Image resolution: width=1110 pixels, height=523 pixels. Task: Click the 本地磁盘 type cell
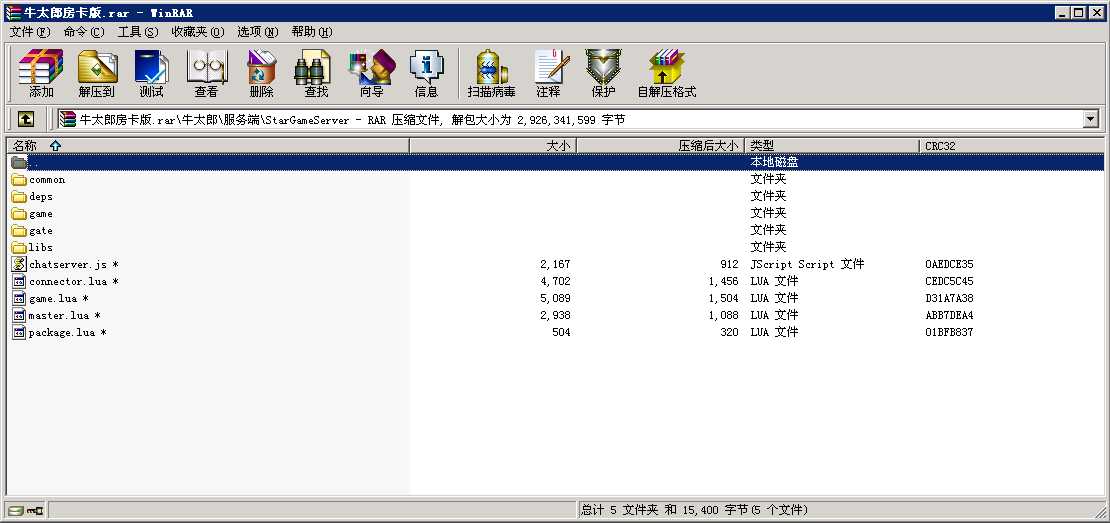pyautogui.click(x=774, y=163)
